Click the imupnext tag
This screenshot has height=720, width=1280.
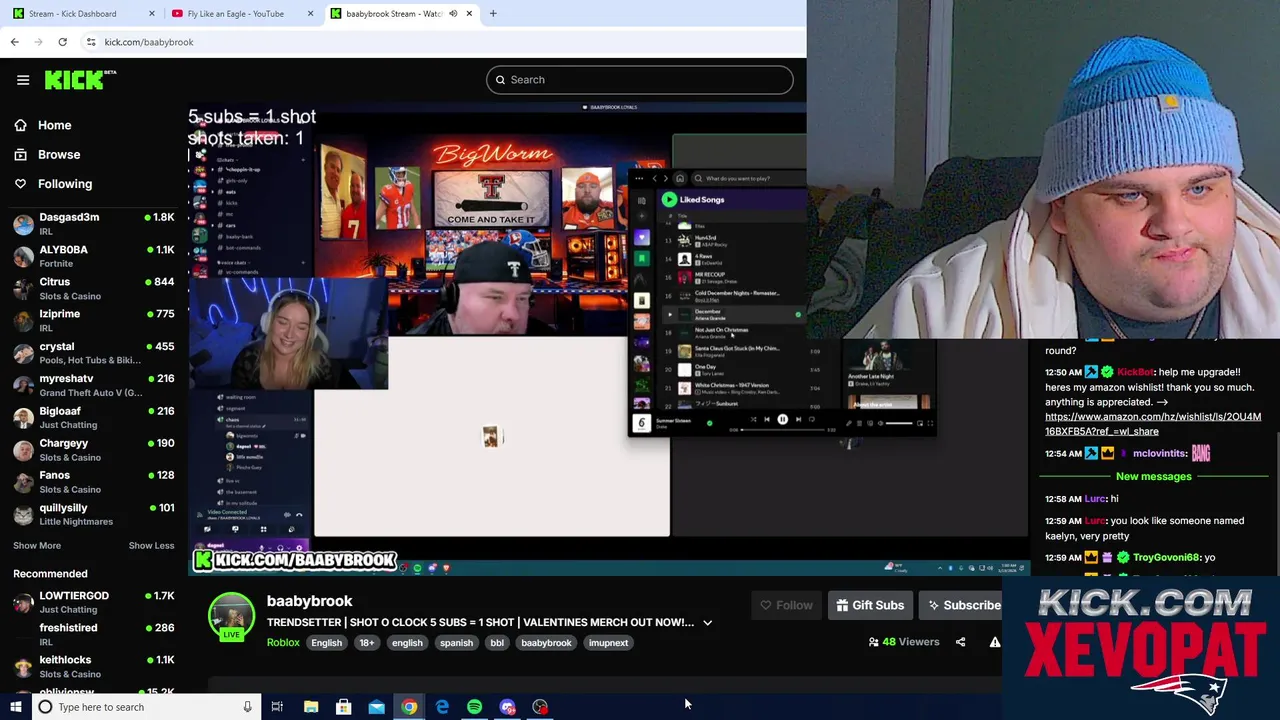click(x=608, y=643)
